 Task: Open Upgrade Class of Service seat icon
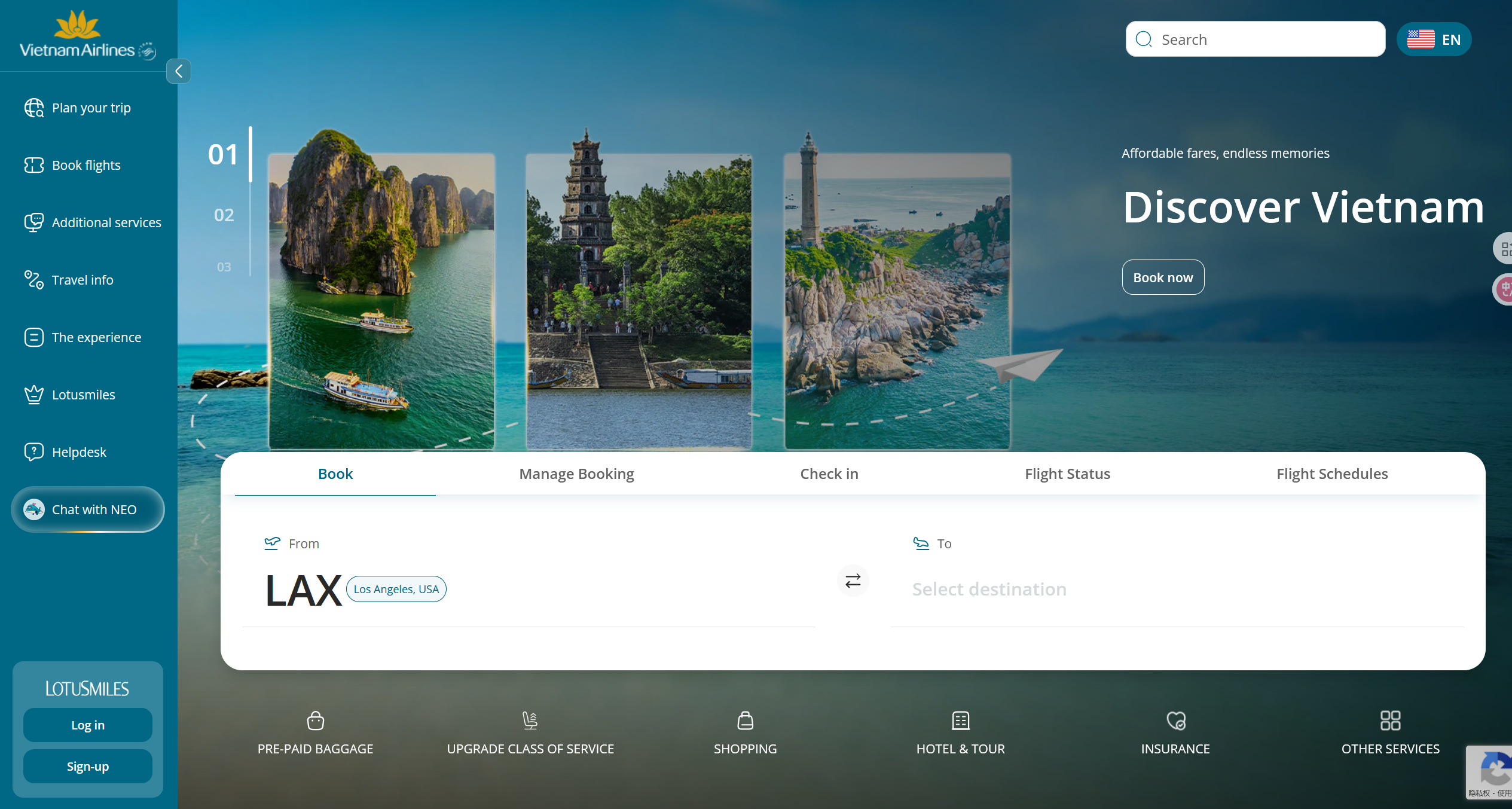click(x=530, y=721)
